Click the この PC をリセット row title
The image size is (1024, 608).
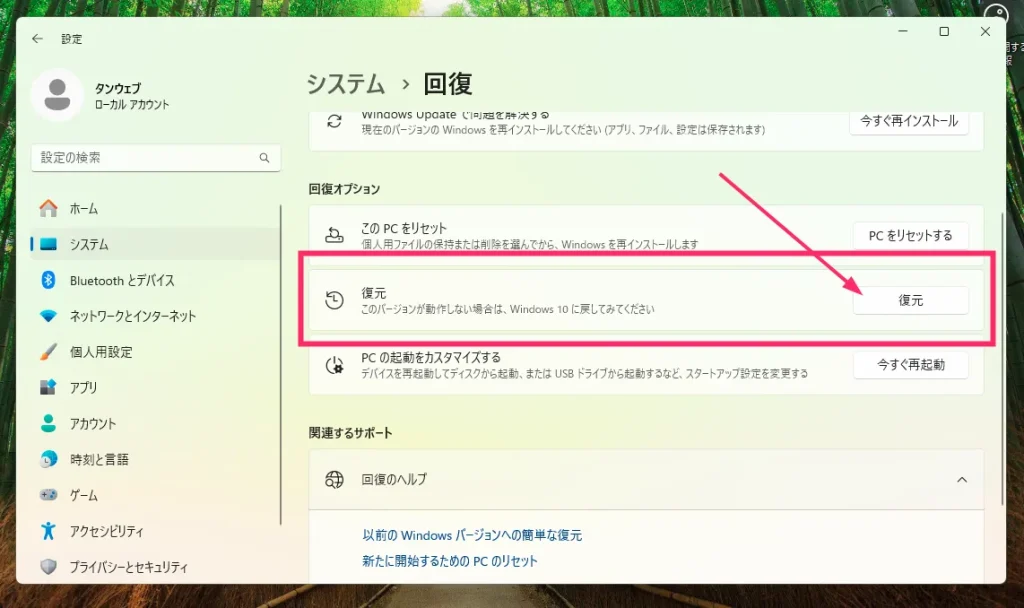(404, 229)
